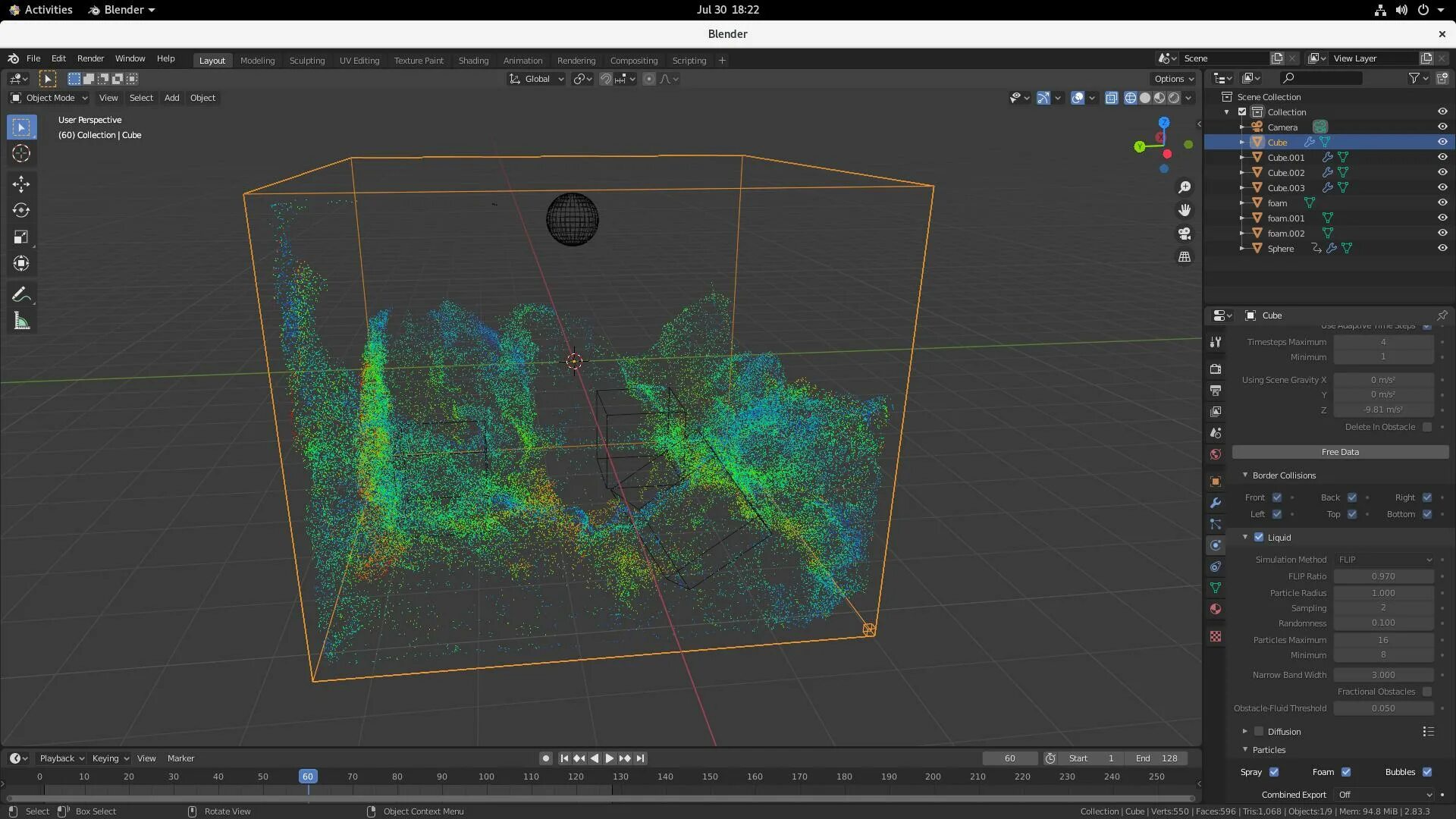The height and width of the screenshot is (819, 1456).
Task: Uncheck Foam particles checkbox
Action: coord(1346,772)
